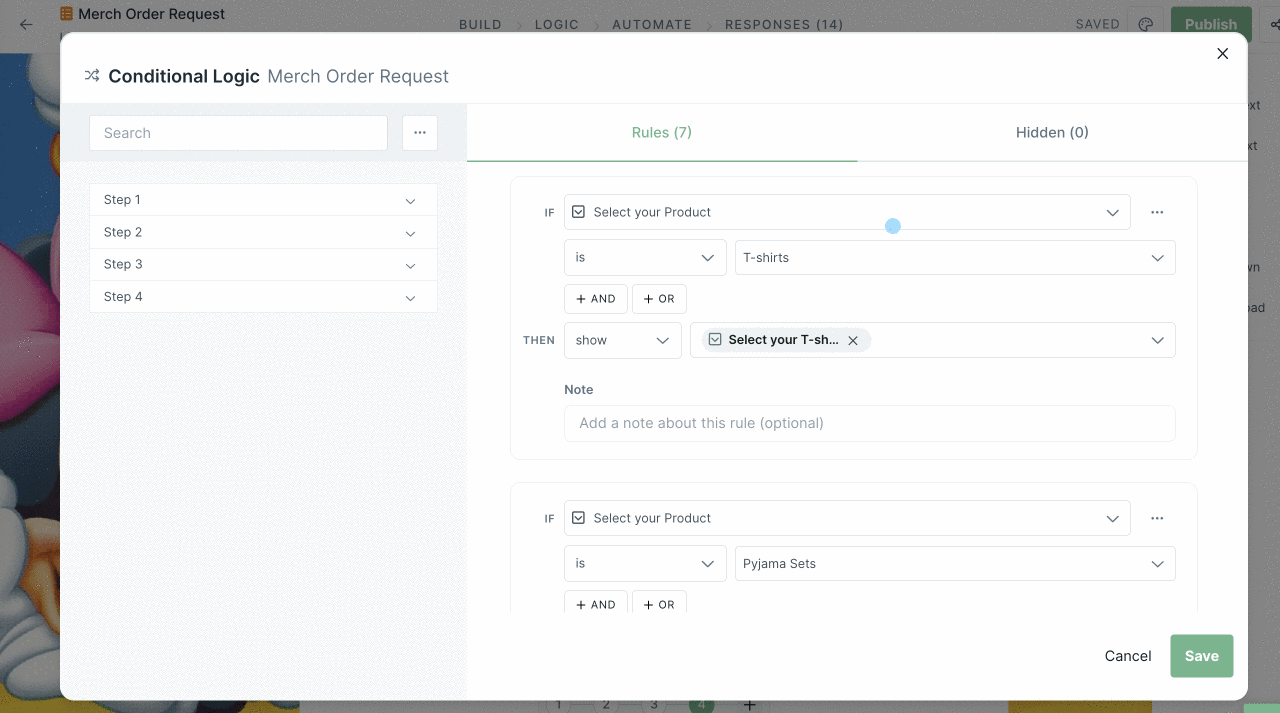Open the theme palette icon near Publish
Viewport: 1280px width, 713px height.
1146,24
